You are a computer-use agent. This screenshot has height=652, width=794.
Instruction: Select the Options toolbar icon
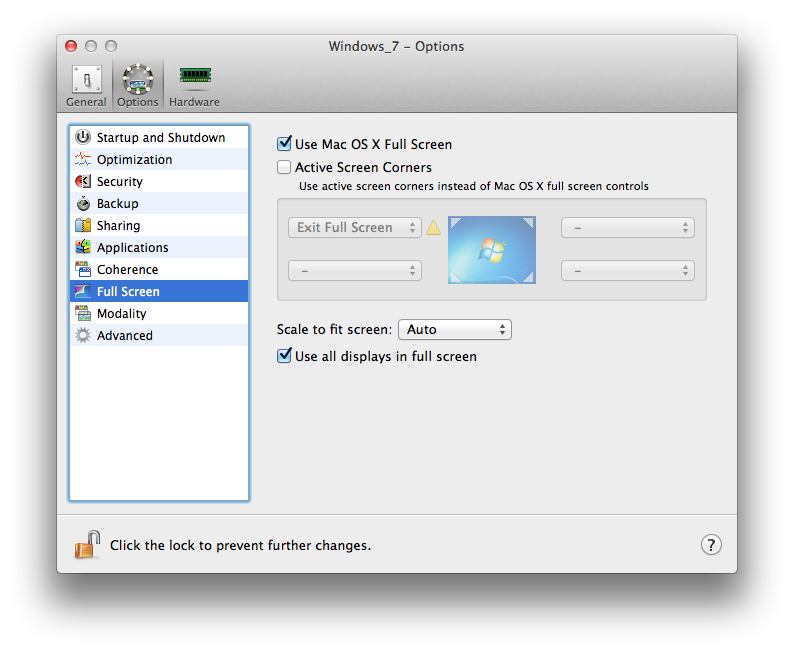pos(138,86)
